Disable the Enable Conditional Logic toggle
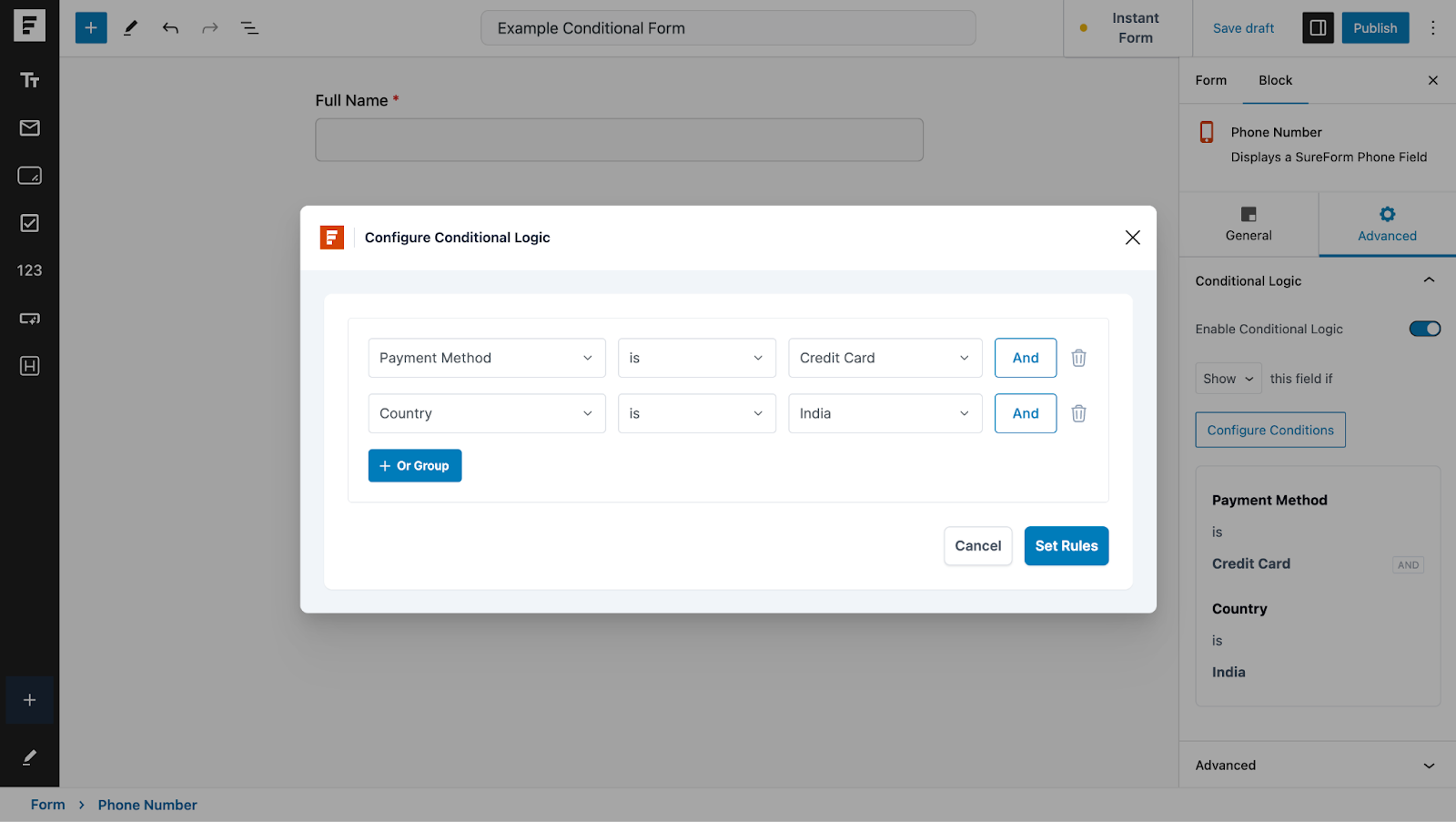Image resolution: width=1456 pixels, height=822 pixels. tap(1424, 329)
